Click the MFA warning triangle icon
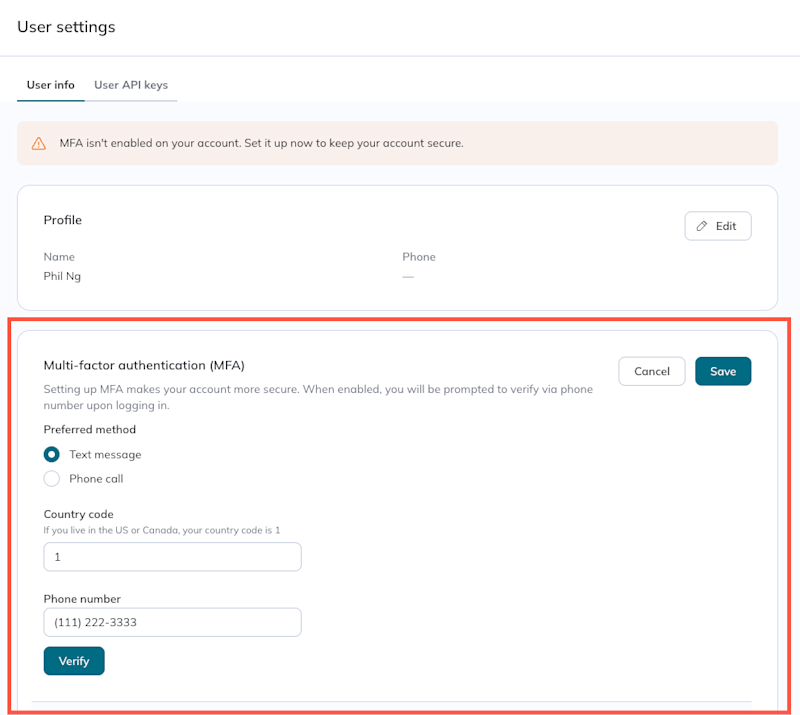Screen dimensions: 800x715 pos(39,143)
